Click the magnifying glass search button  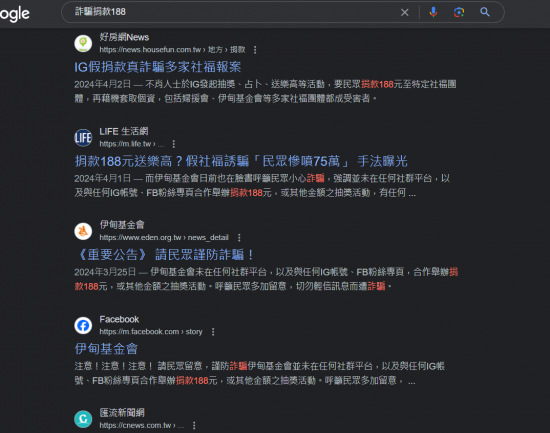click(485, 12)
